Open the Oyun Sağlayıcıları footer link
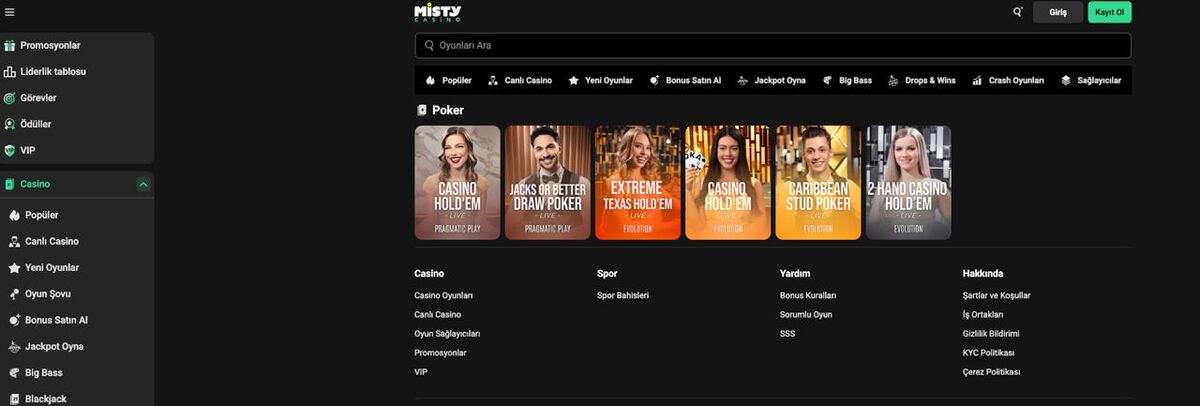1200x406 pixels. pyautogui.click(x=447, y=334)
